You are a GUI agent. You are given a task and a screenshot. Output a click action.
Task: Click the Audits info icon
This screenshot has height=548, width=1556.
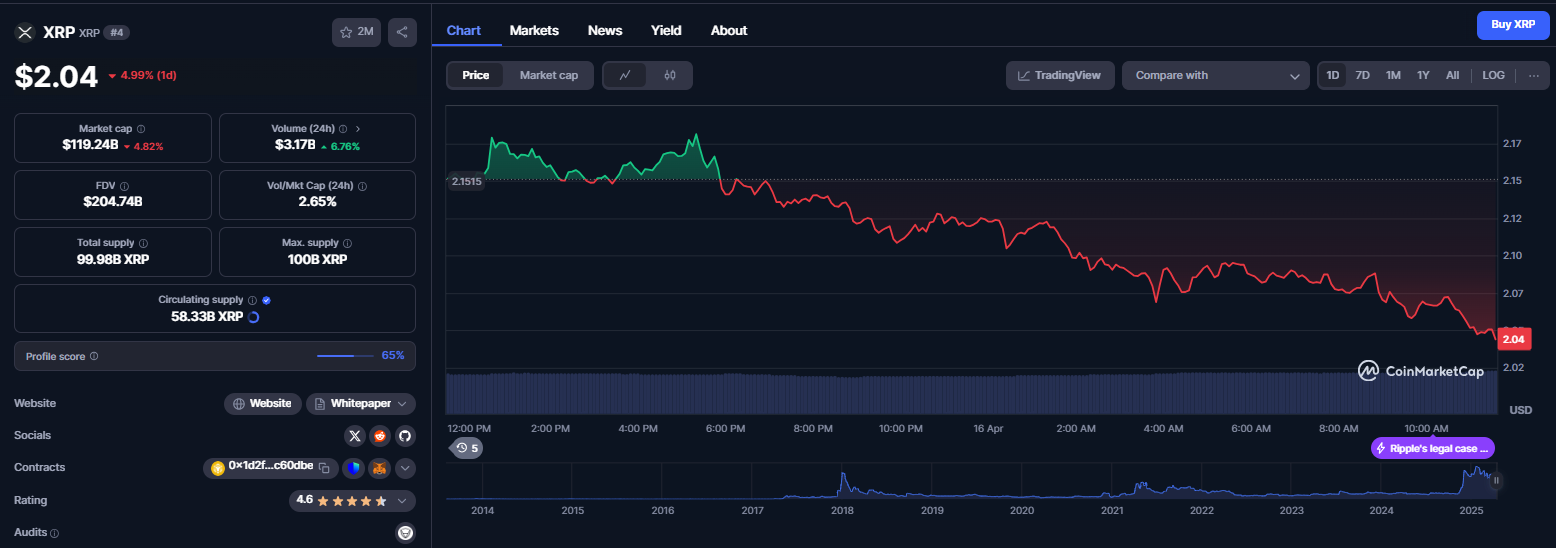click(54, 533)
